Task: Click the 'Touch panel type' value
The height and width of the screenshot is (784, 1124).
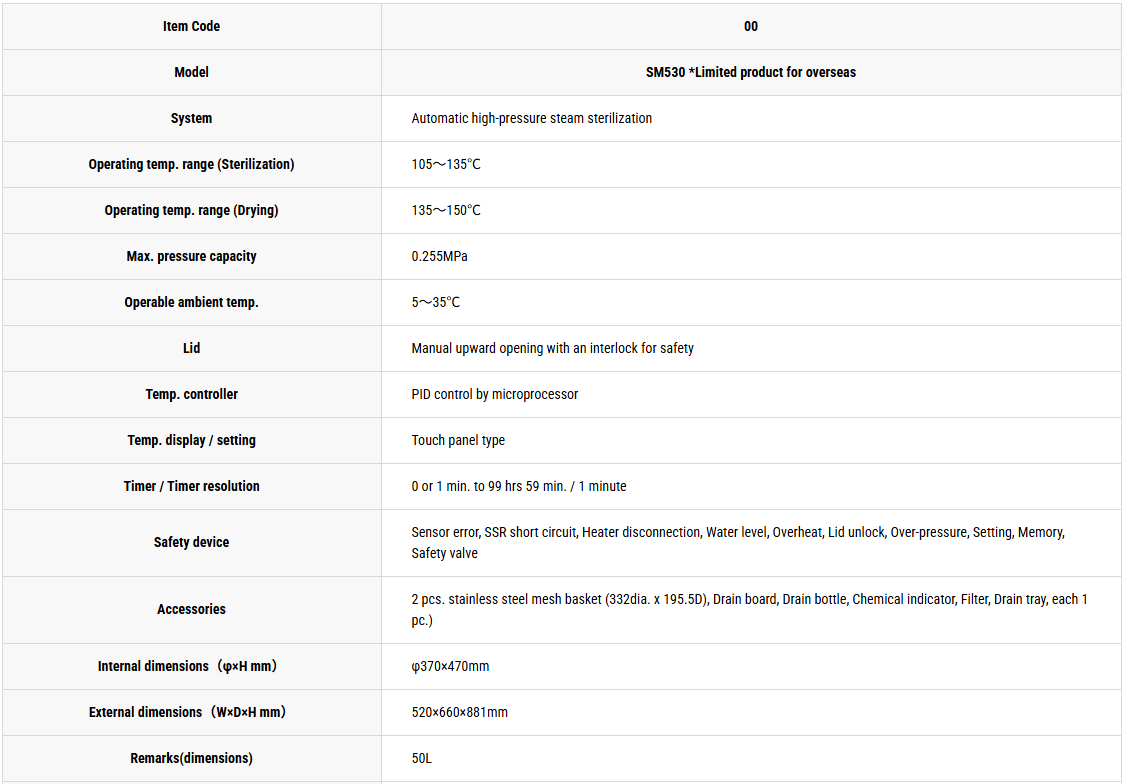Action: tap(458, 440)
